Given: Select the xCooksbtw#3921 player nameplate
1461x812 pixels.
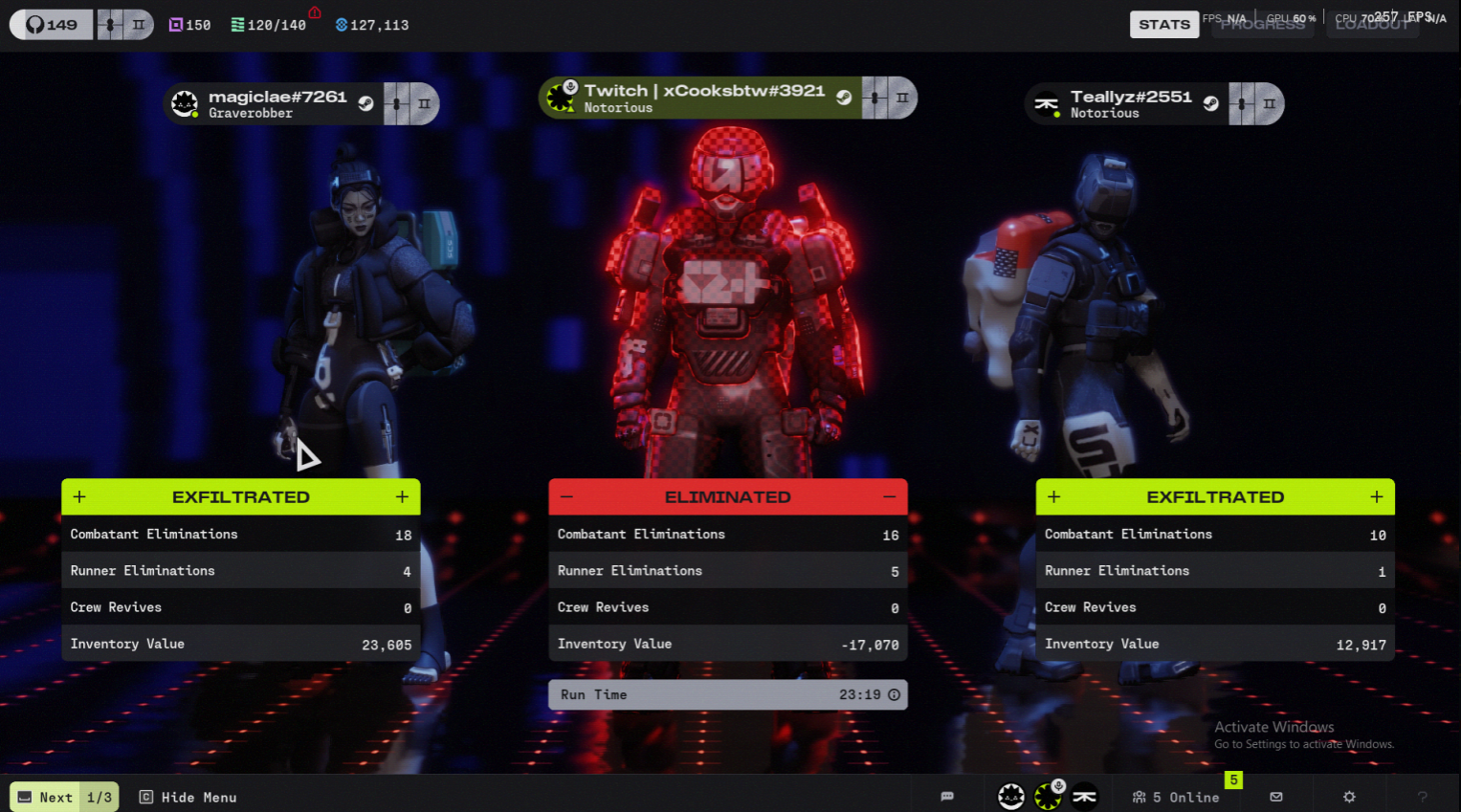Looking at the screenshot, I should [703, 99].
